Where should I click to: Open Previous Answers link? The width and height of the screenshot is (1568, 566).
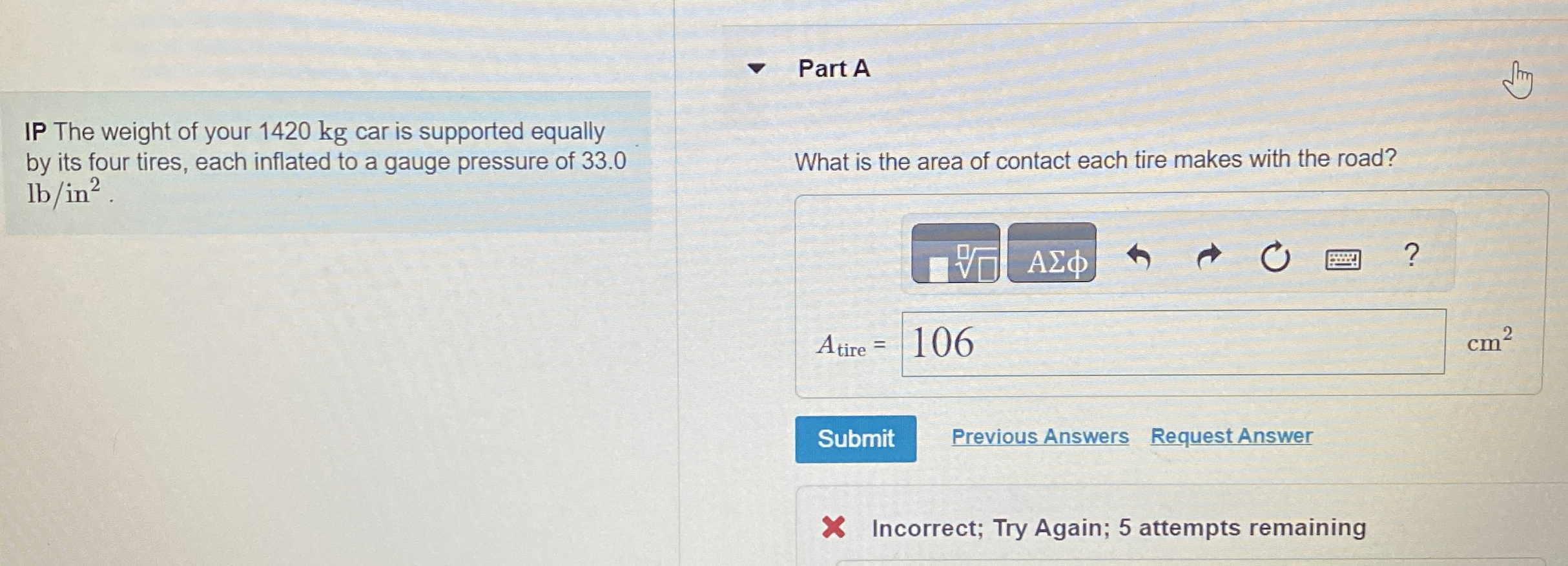[1040, 436]
